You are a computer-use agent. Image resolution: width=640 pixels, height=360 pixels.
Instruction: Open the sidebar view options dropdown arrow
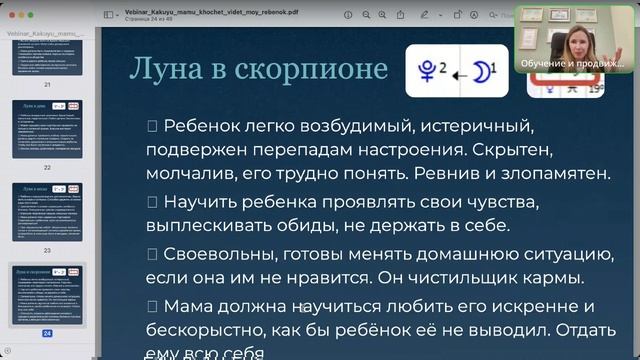coord(118,15)
